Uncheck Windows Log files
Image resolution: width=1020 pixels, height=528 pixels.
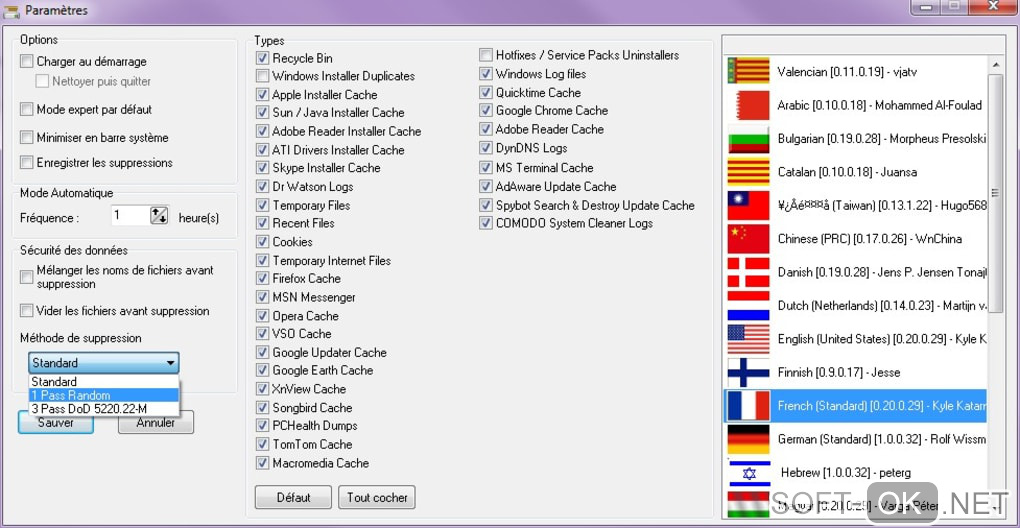[x=486, y=73]
